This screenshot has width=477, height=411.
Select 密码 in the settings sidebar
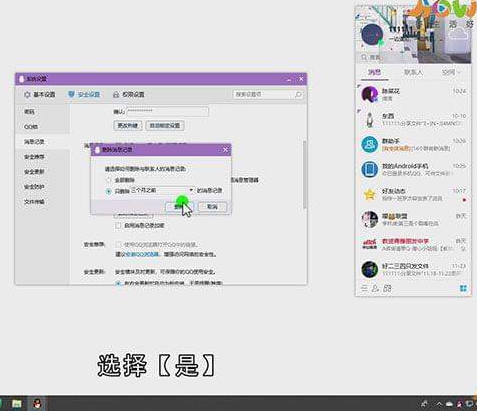(x=29, y=112)
